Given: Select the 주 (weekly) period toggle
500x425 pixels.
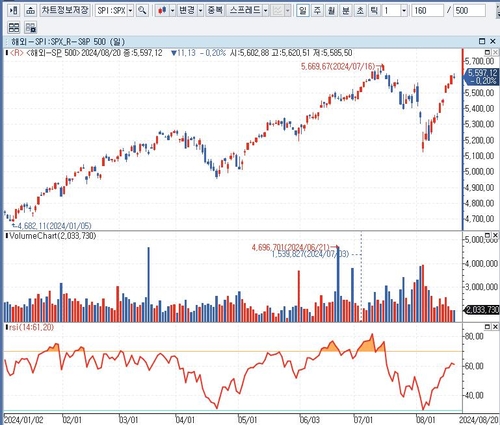Looking at the screenshot, I should 317,11.
